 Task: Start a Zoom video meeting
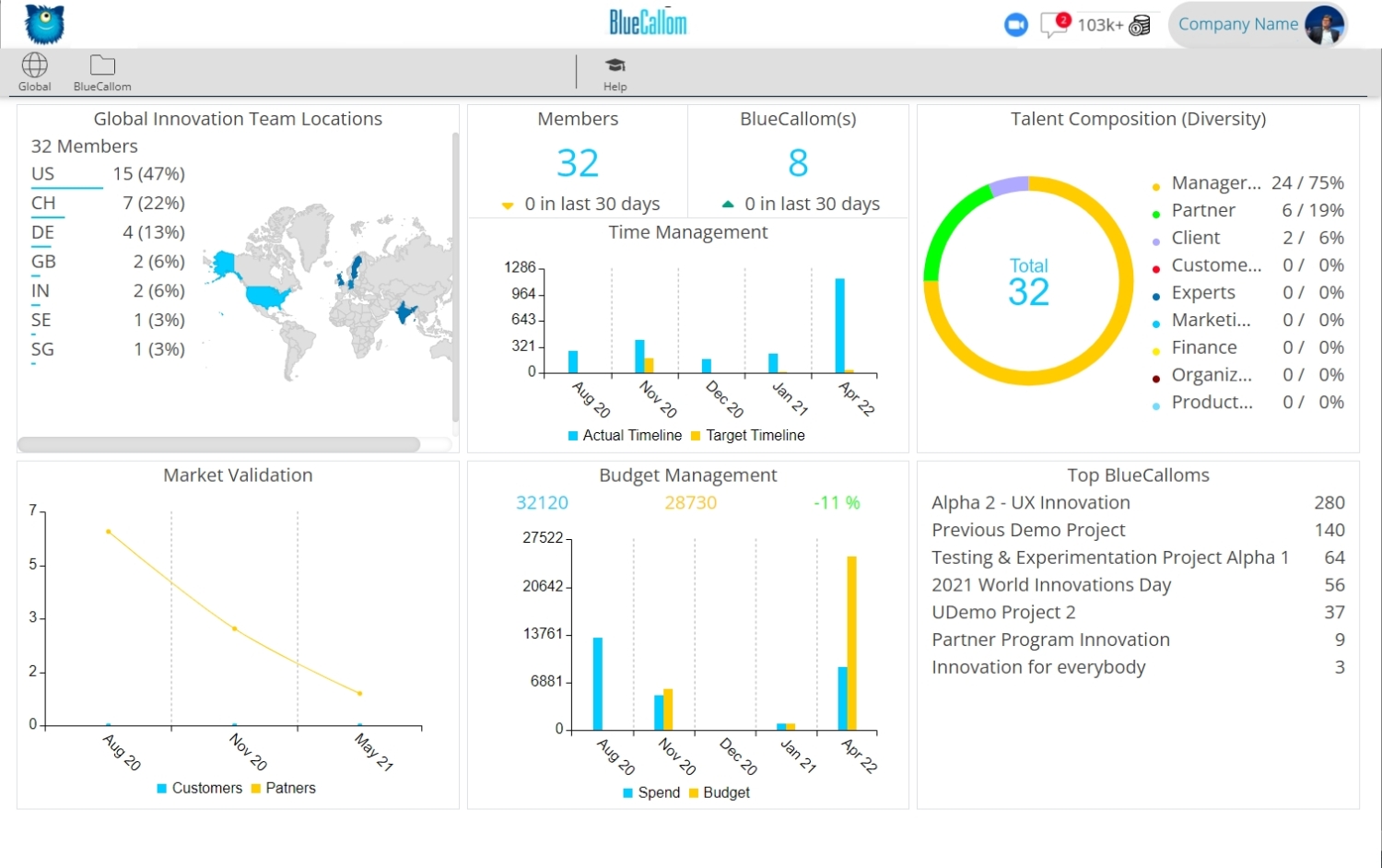coord(1015,25)
